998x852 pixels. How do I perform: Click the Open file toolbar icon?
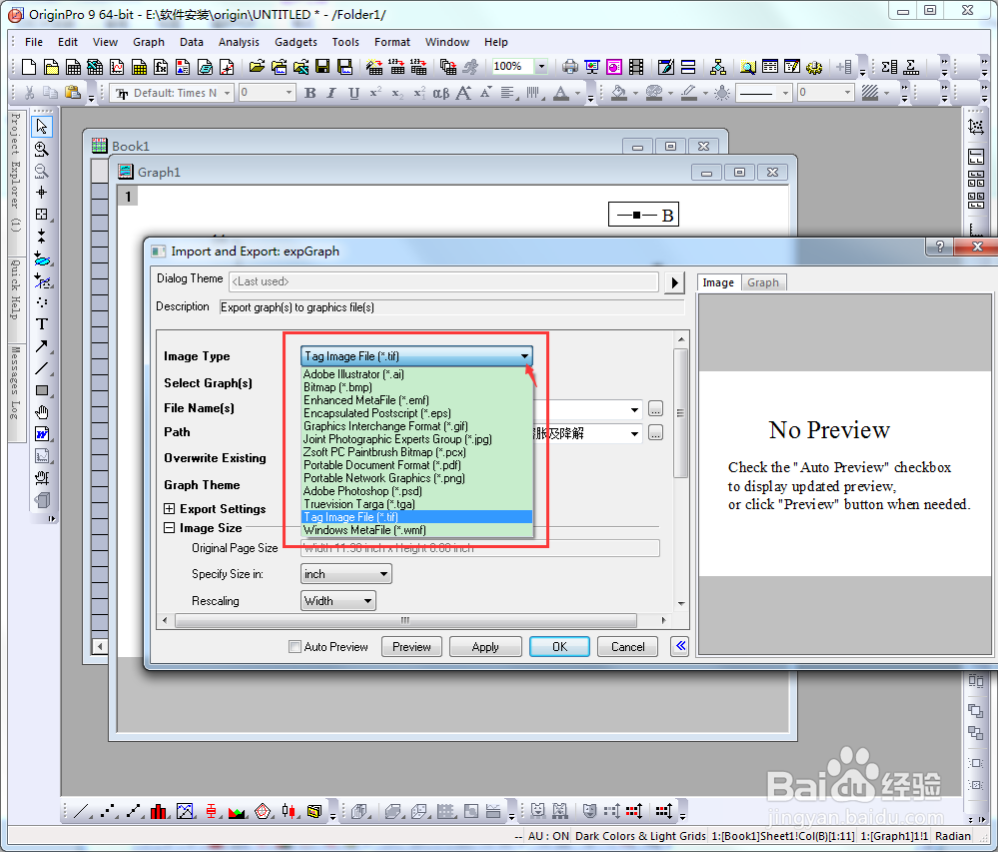point(257,67)
